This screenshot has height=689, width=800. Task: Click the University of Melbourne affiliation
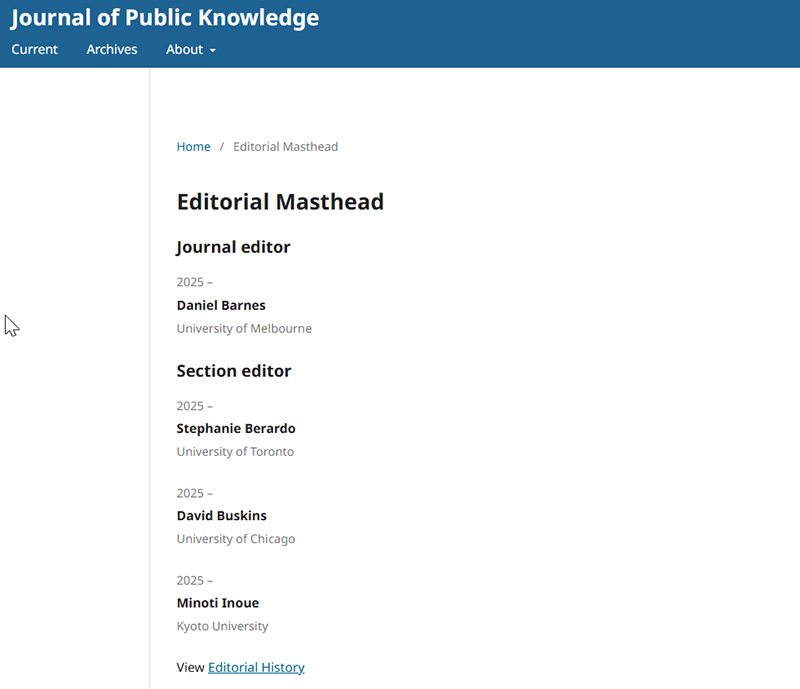[244, 329]
